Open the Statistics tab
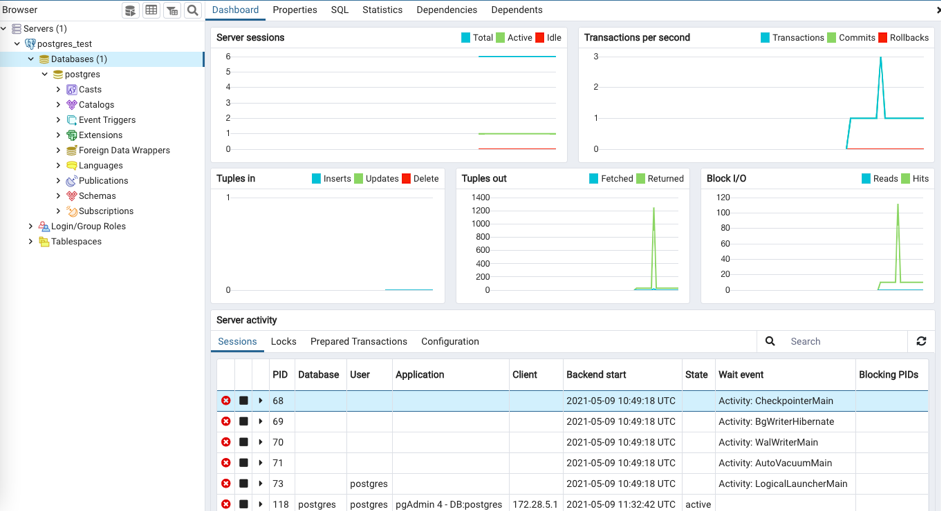The image size is (941, 511). [382, 10]
